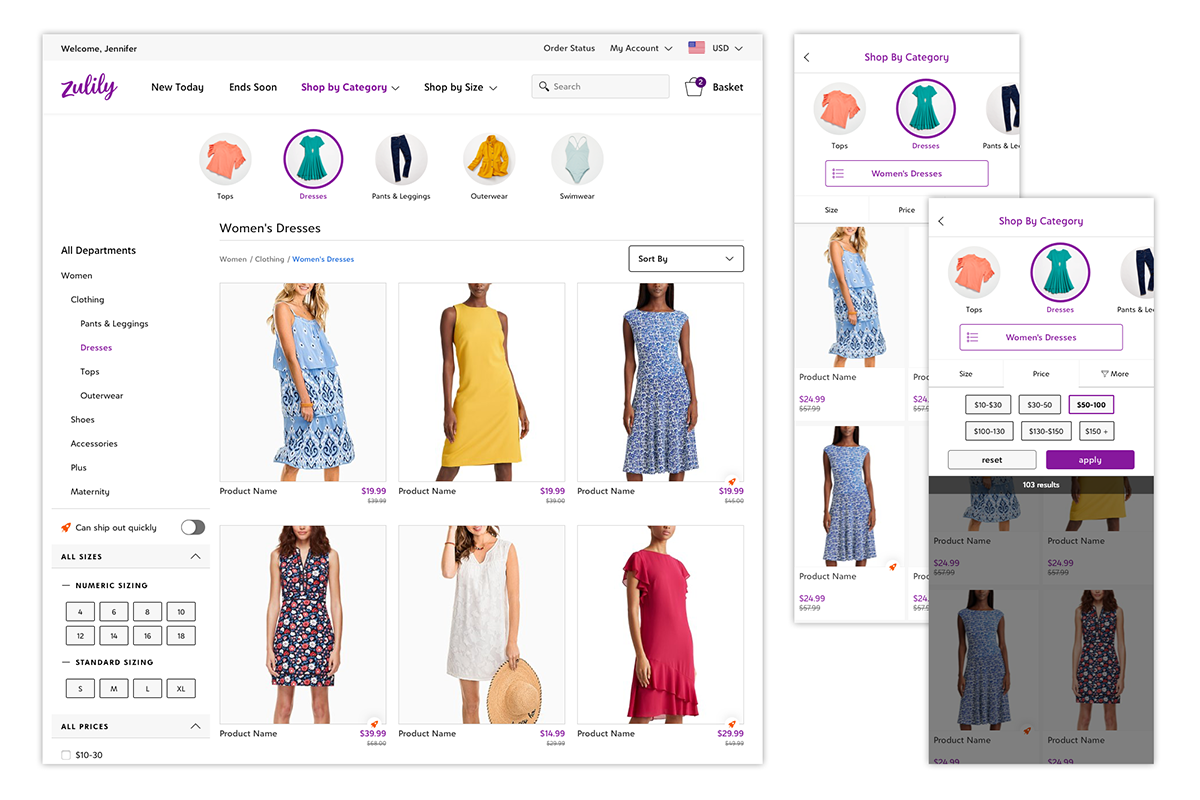Go back using arrow on front mobile screen
This screenshot has height=800, width=1200.
tap(941, 221)
